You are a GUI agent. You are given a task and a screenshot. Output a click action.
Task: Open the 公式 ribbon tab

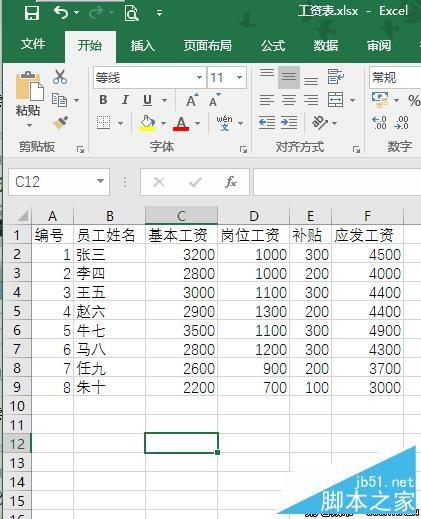click(273, 45)
